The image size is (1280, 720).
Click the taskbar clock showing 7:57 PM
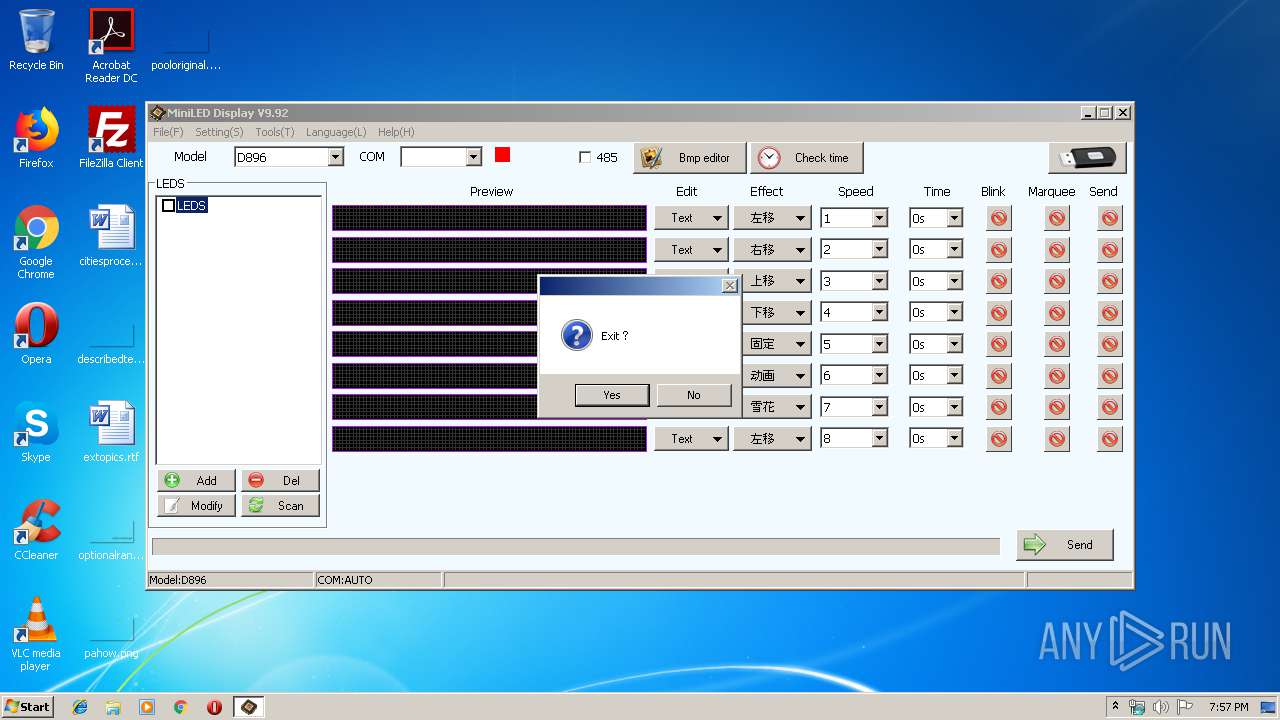(x=1228, y=707)
